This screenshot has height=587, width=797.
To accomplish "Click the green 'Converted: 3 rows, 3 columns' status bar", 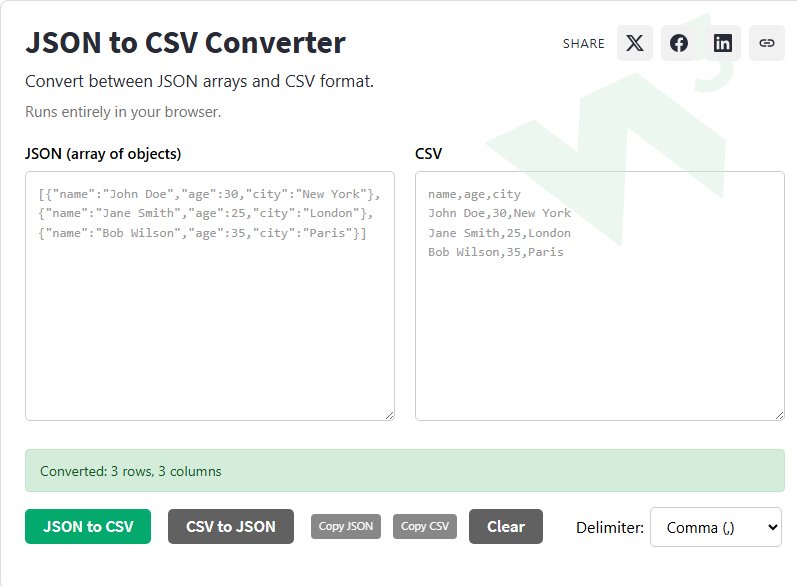I will coord(405,471).
